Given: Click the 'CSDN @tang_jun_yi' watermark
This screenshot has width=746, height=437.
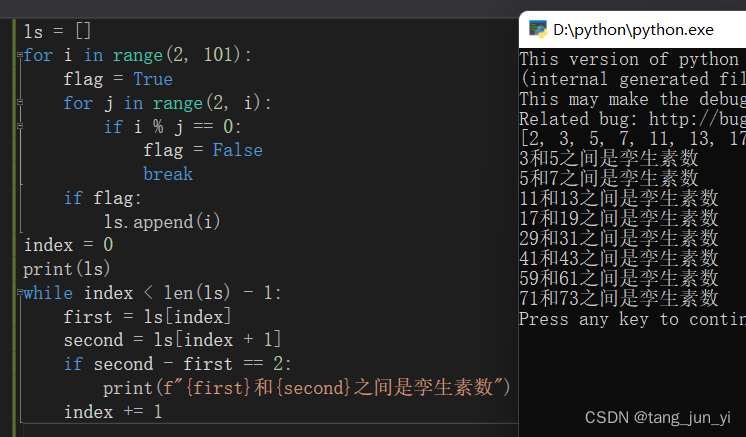Looking at the screenshot, I should [658, 418].
